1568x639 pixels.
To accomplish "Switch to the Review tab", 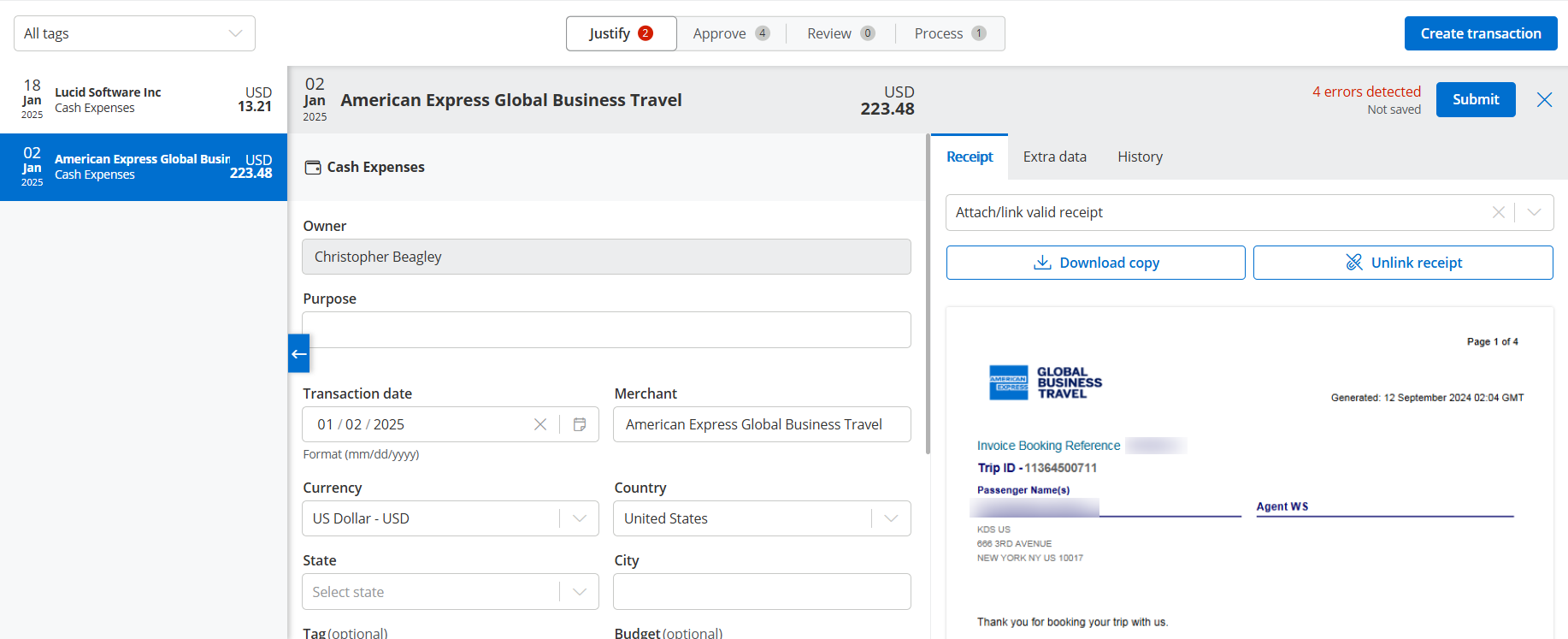I will [840, 33].
